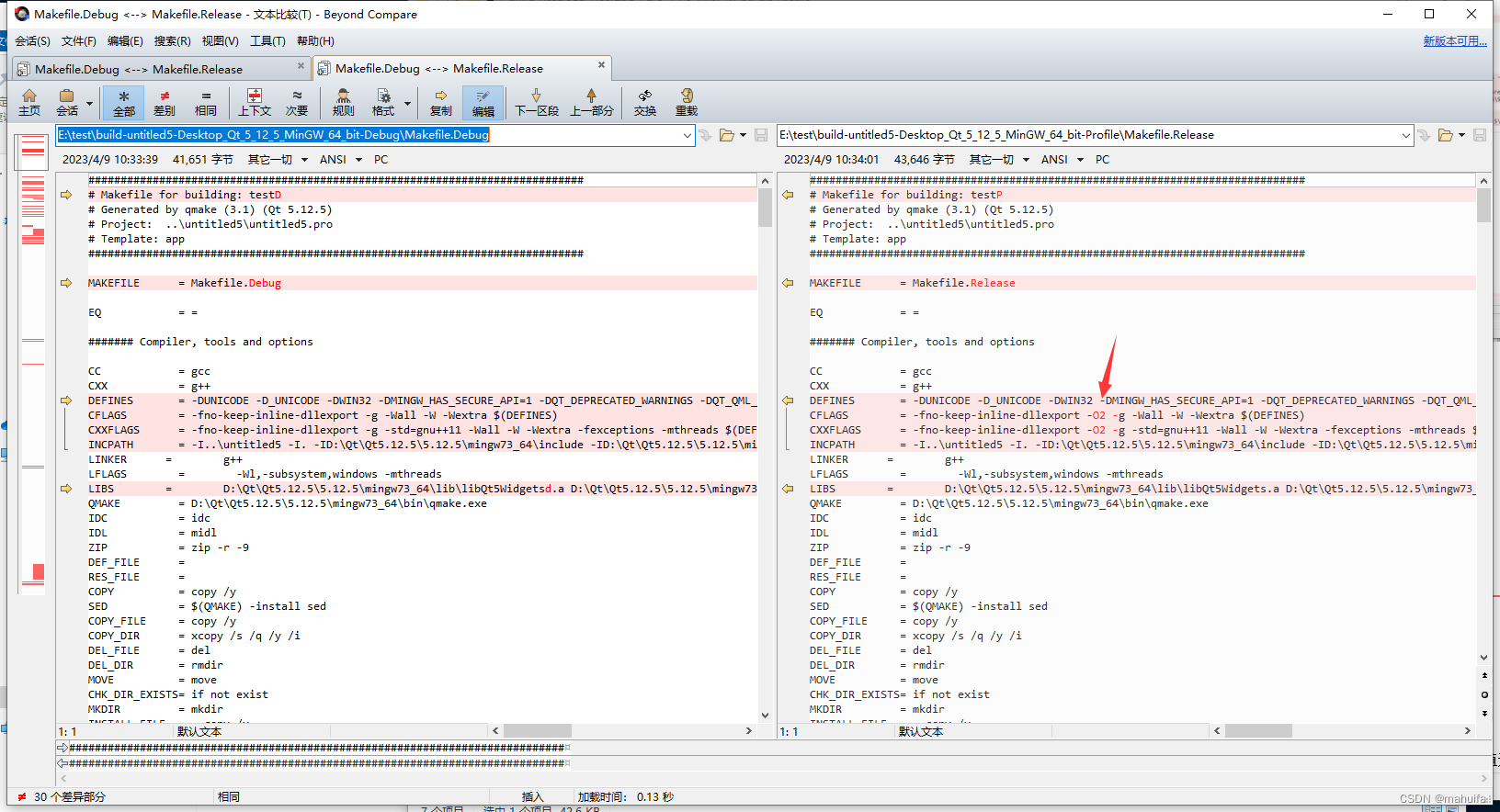The height and width of the screenshot is (812, 1500).
Task: Open right file path history dropdown
Action: tap(1405, 135)
